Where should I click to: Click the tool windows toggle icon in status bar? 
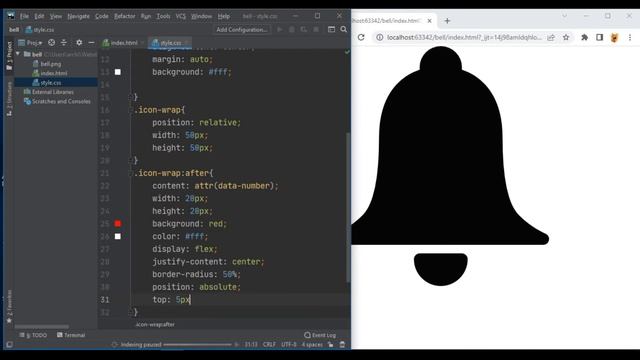tap(9, 345)
